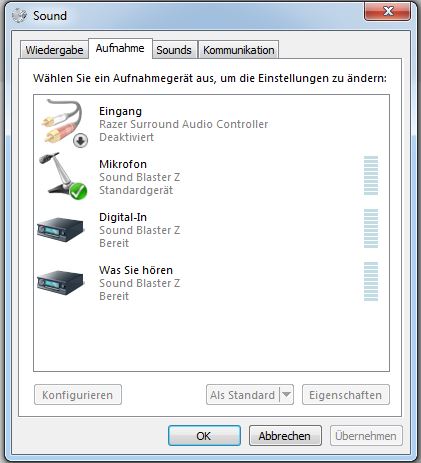This screenshot has width=421, height=463.
Task: Select the Aufnahme tab
Action: coord(120,48)
